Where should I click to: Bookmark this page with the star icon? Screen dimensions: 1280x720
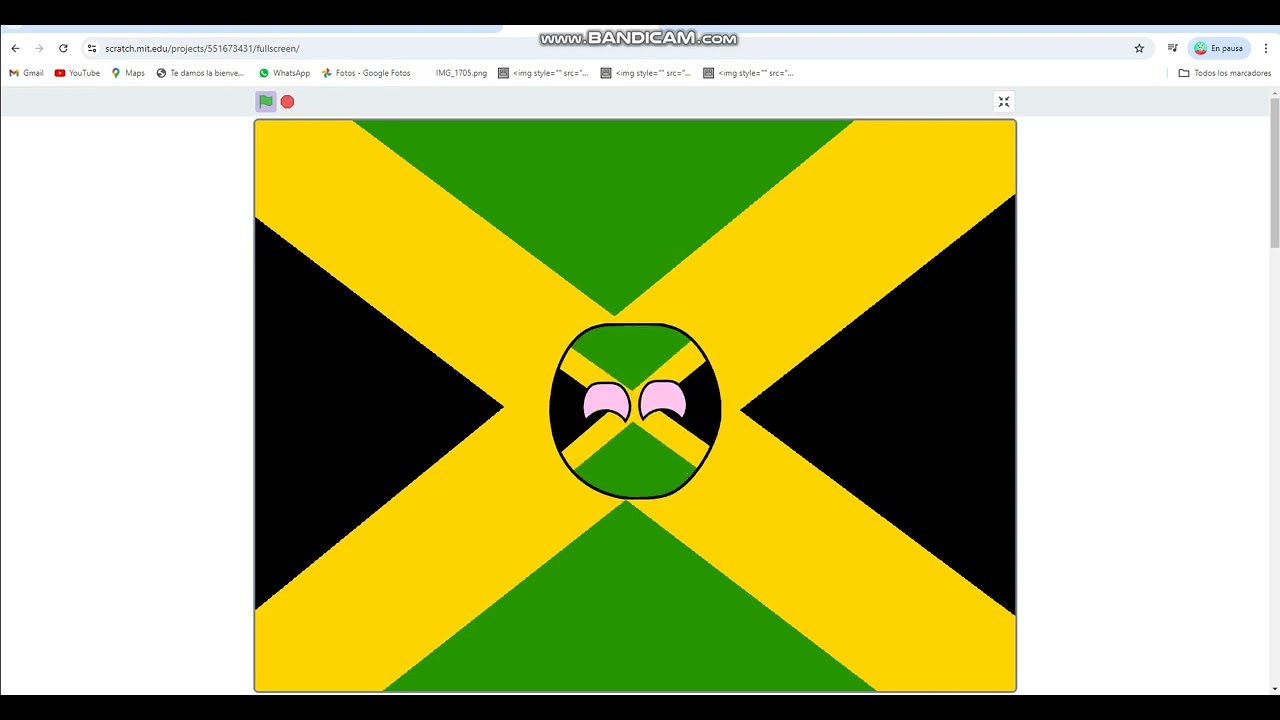[1139, 48]
